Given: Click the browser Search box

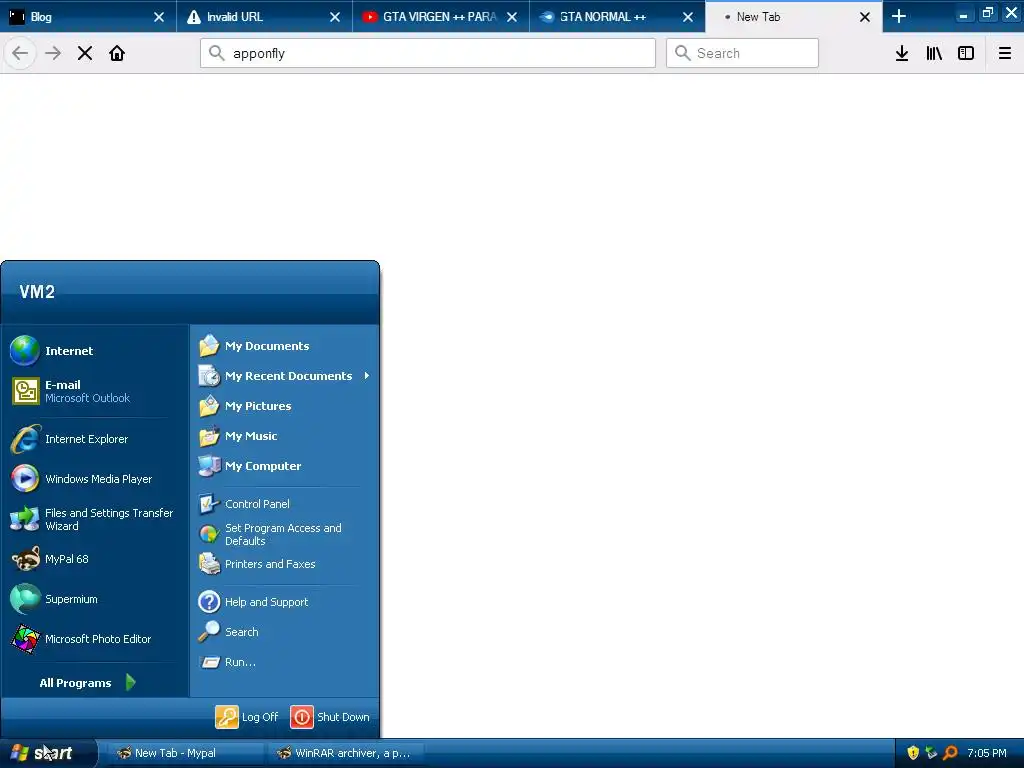Looking at the screenshot, I should point(742,53).
